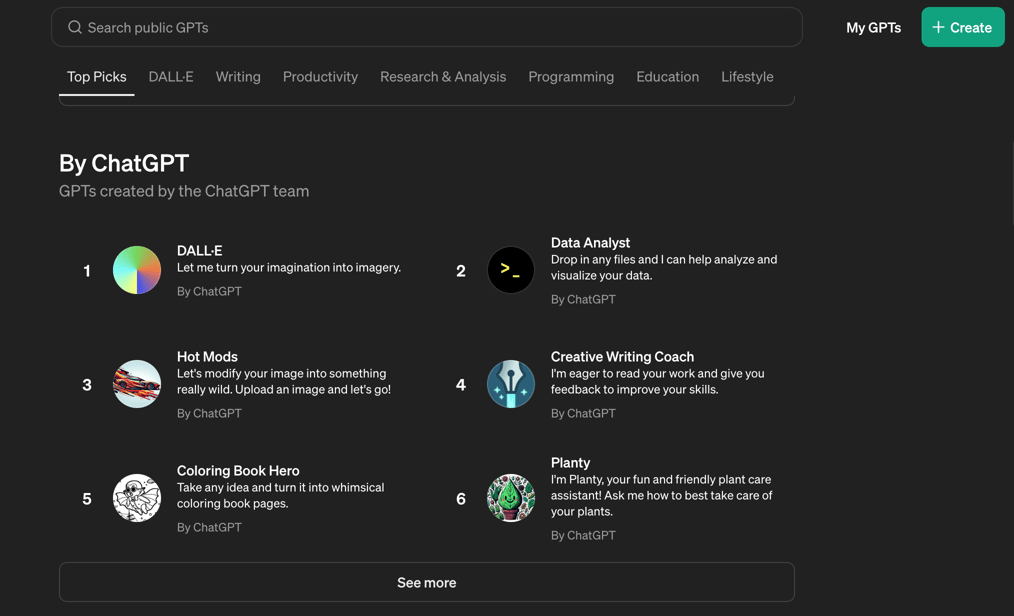Open the Research & Analysis section
Image resolution: width=1014 pixels, height=616 pixels.
[443, 76]
